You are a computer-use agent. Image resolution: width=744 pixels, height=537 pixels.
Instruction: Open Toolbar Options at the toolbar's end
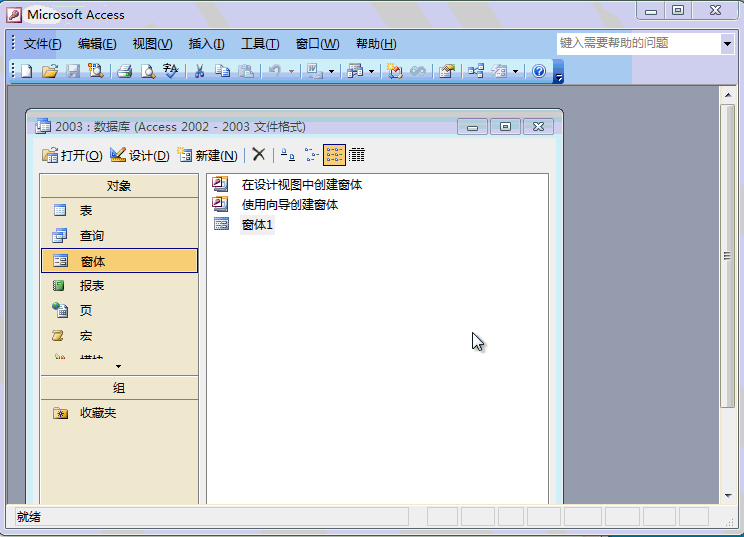pyautogui.click(x=559, y=72)
